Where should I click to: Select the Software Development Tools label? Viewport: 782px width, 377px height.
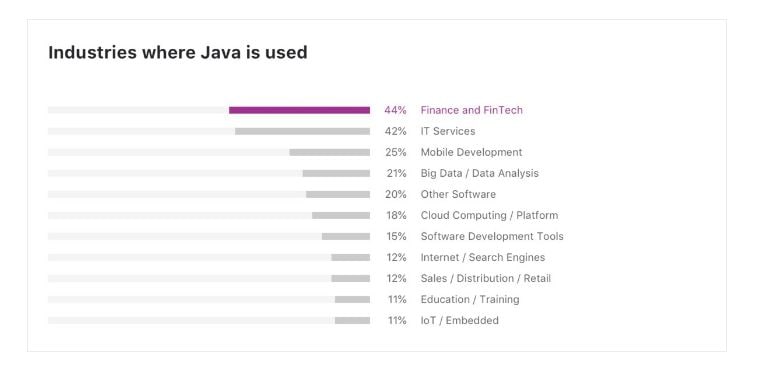coord(492,236)
